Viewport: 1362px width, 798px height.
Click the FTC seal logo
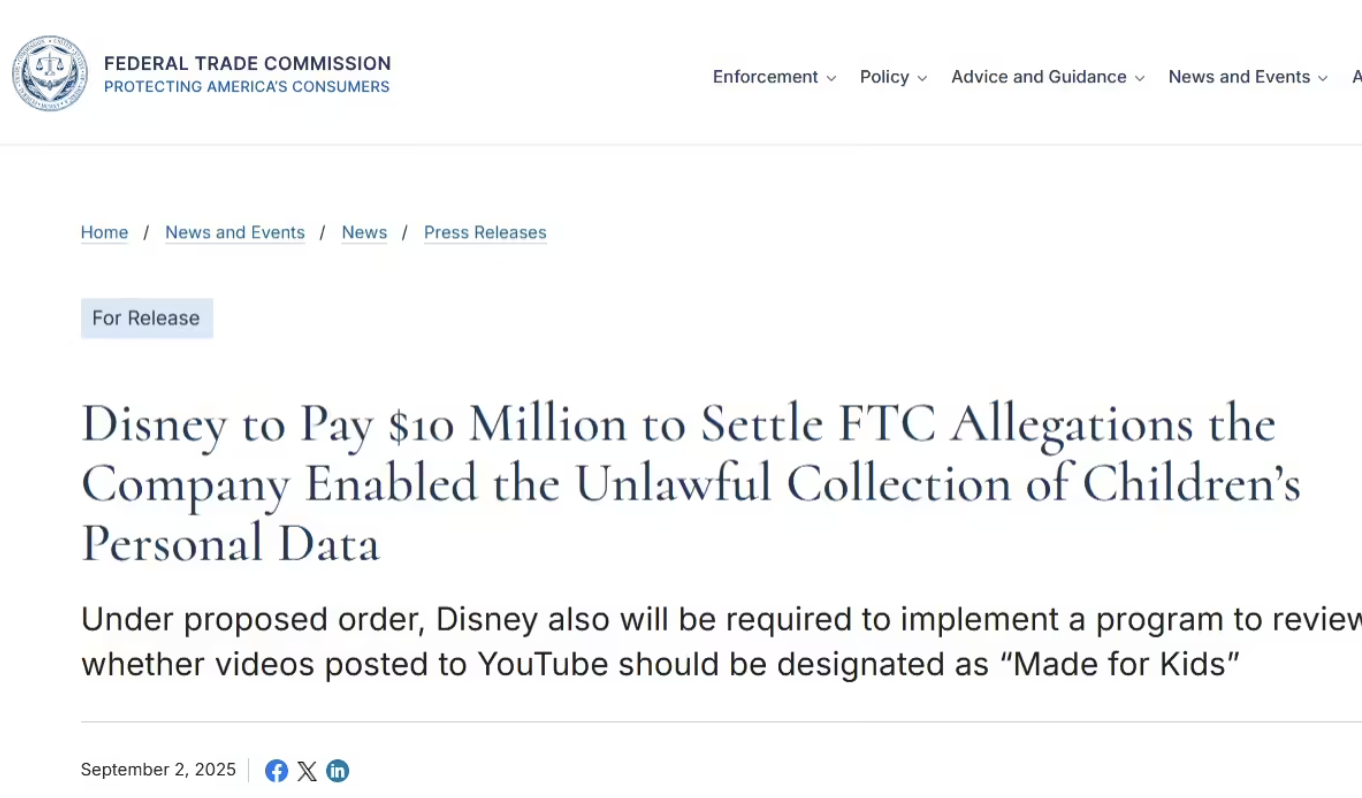(x=50, y=74)
